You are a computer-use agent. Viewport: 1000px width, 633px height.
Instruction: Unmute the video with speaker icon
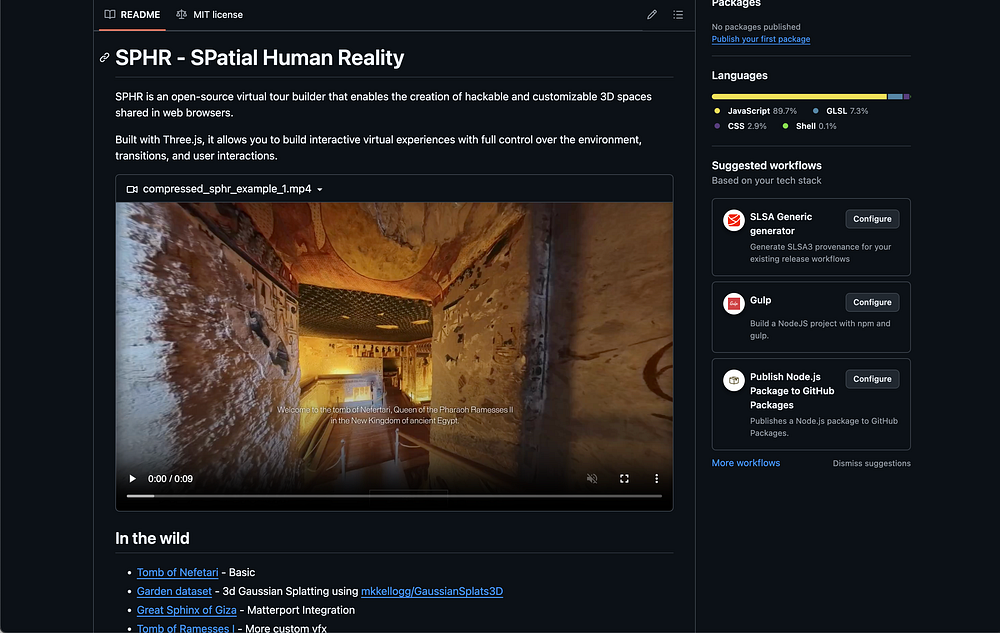pos(592,479)
